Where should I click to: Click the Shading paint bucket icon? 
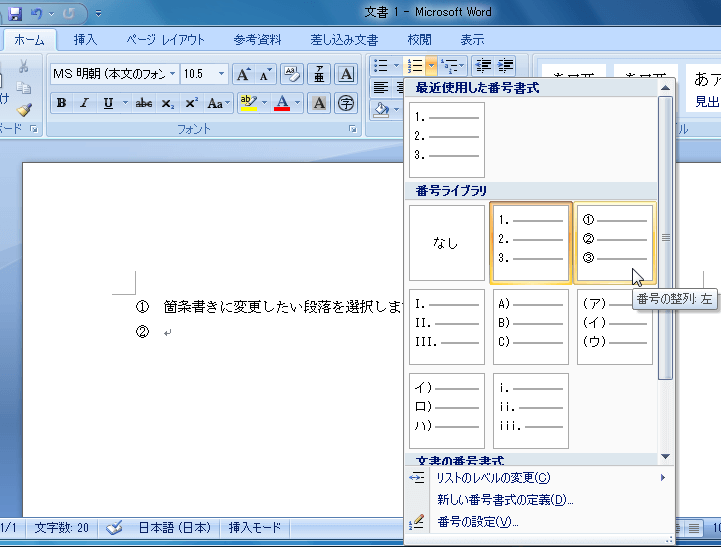(381, 110)
